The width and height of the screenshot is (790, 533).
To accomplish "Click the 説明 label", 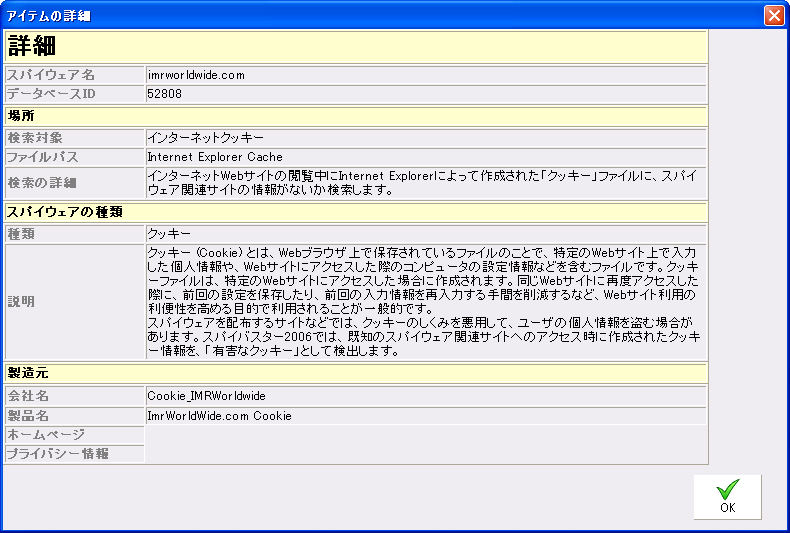I will pyautogui.click(x=21, y=301).
